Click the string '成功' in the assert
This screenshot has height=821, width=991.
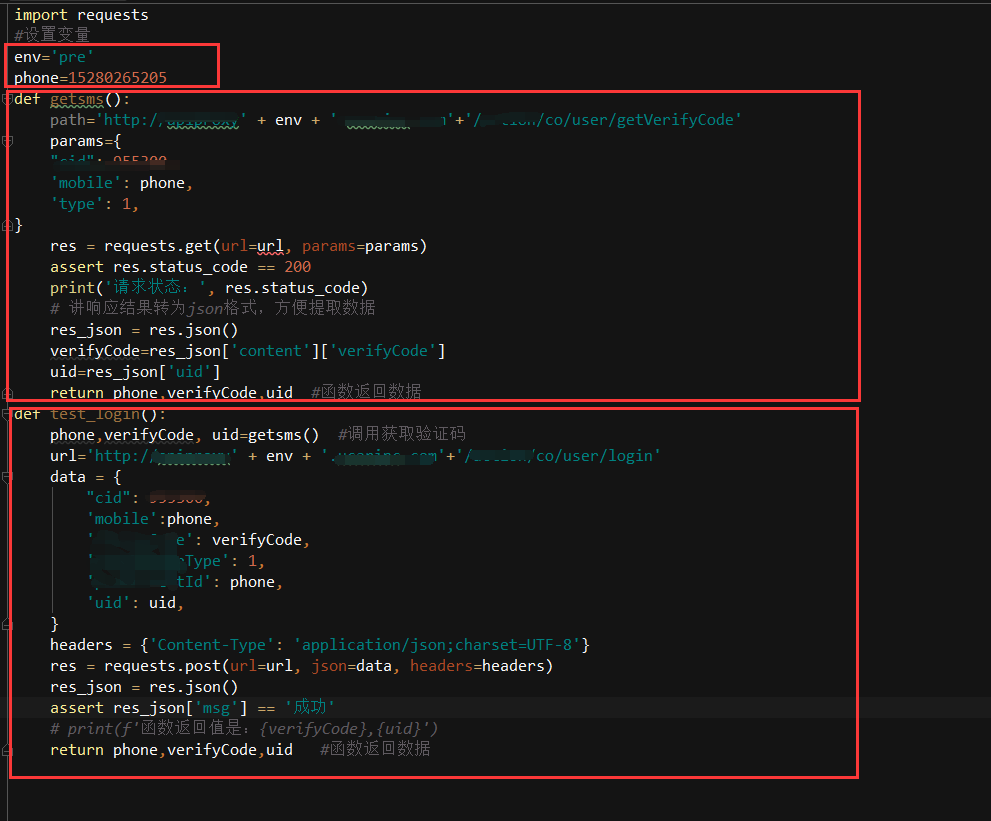(x=309, y=707)
